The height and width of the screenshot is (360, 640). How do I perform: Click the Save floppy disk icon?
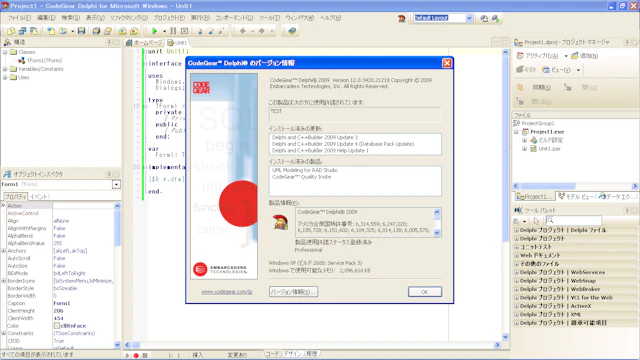81,31
